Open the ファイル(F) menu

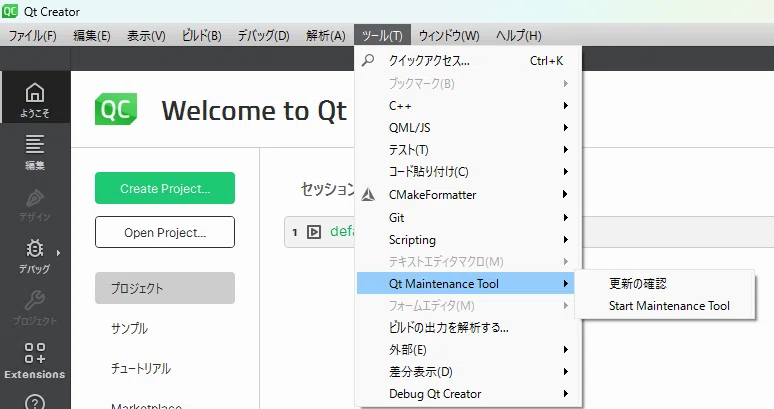pos(33,36)
